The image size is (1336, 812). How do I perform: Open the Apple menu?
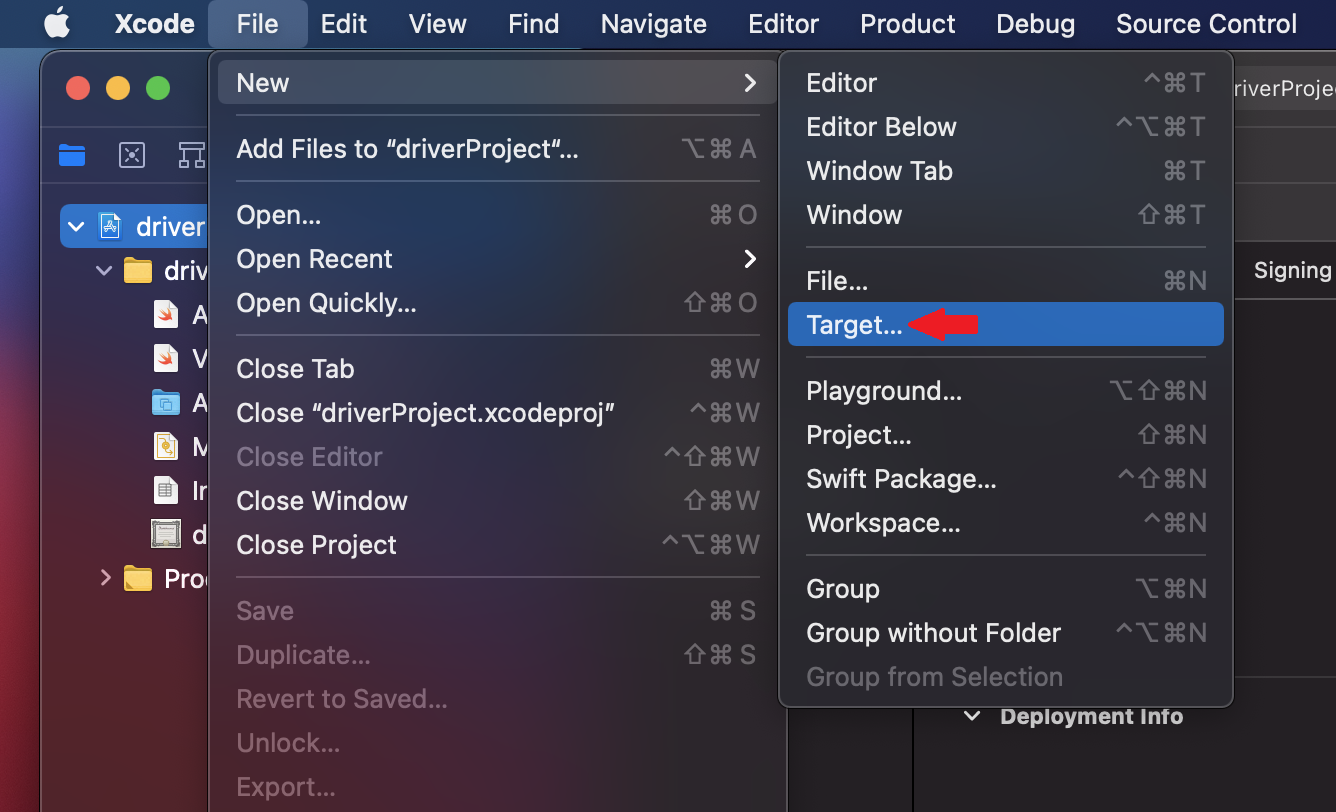tap(57, 23)
